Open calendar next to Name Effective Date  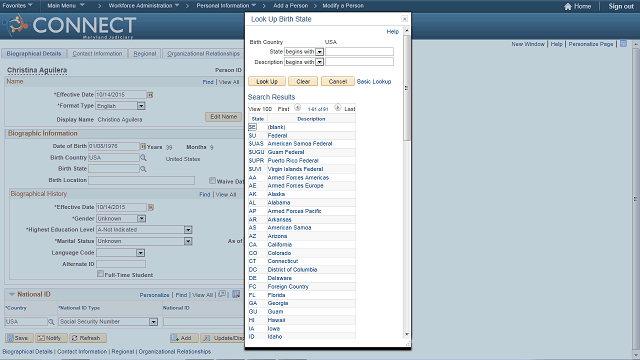click(150, 95)
